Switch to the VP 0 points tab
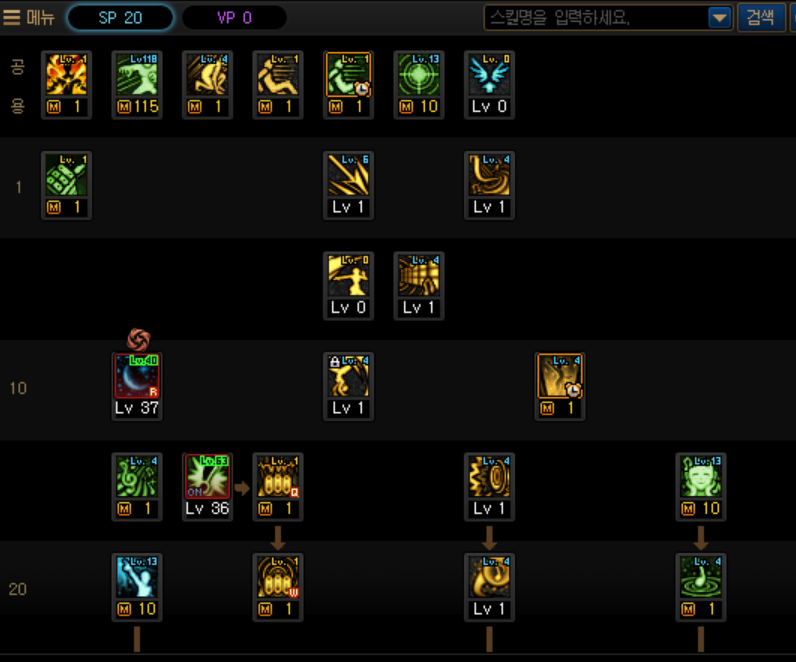Screen dimensions: 796x662 click(234, 18)
